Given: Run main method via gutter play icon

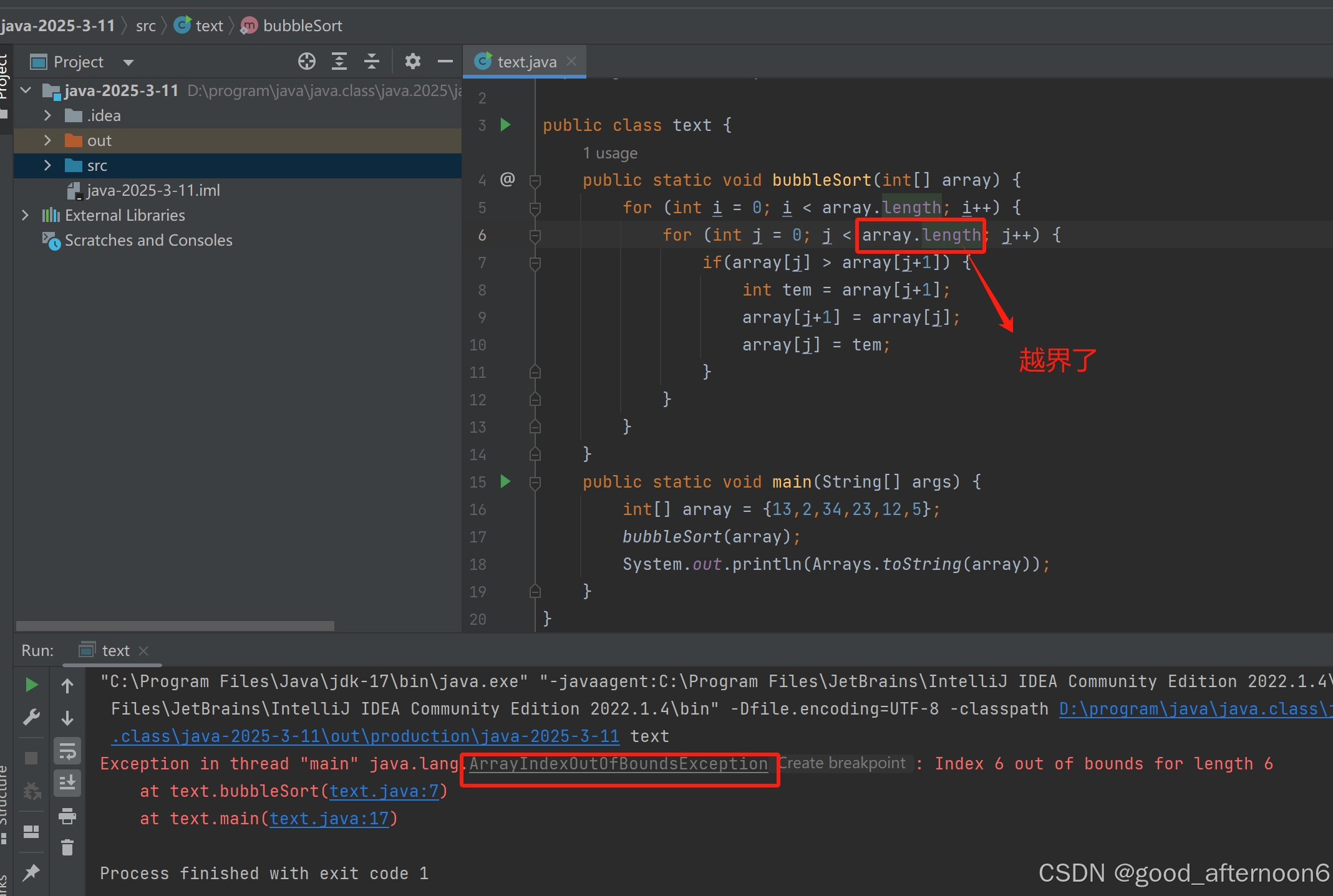Looking at the screenshot, I should [505, 482].
